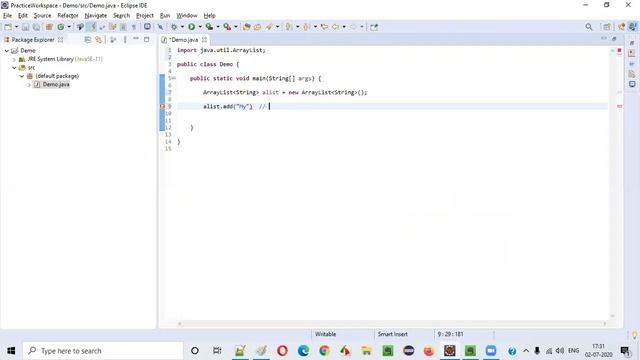
Task: Click the Coverage launch icon
Action: point(209,27)
